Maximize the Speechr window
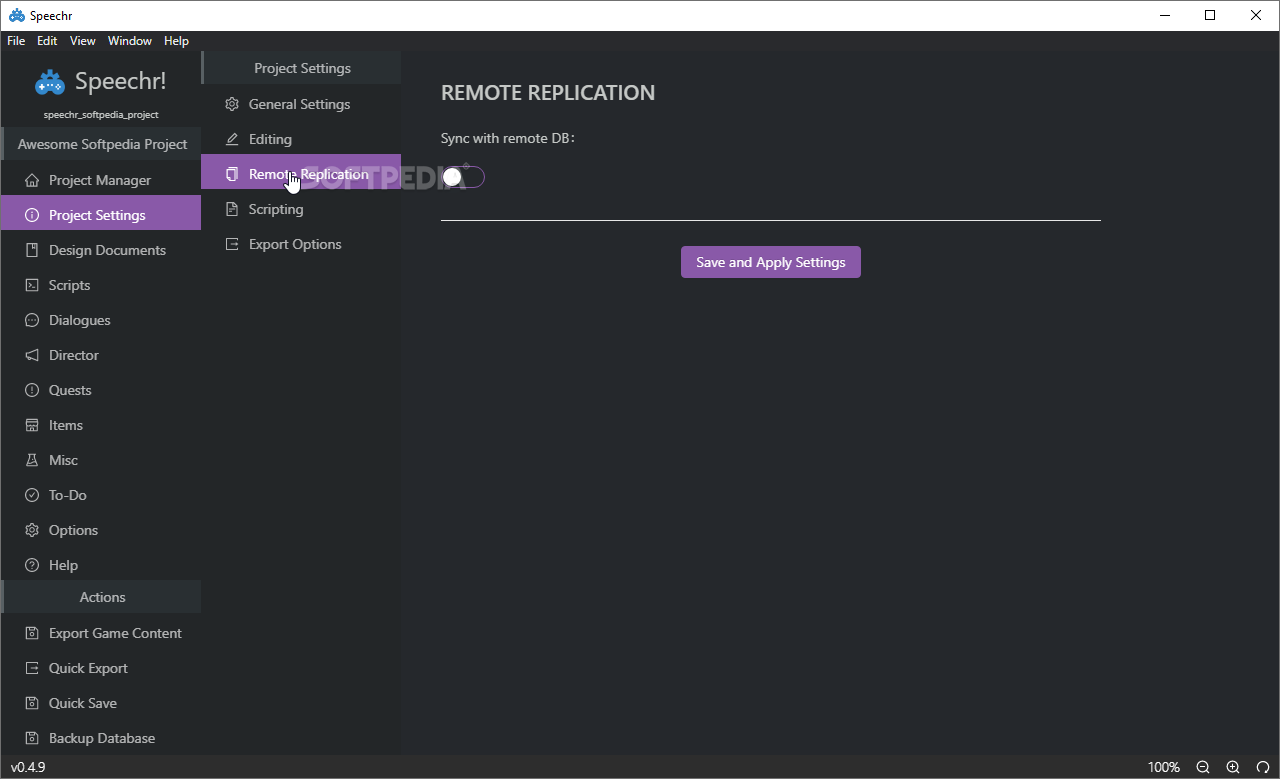 (x=1210, y=15)
